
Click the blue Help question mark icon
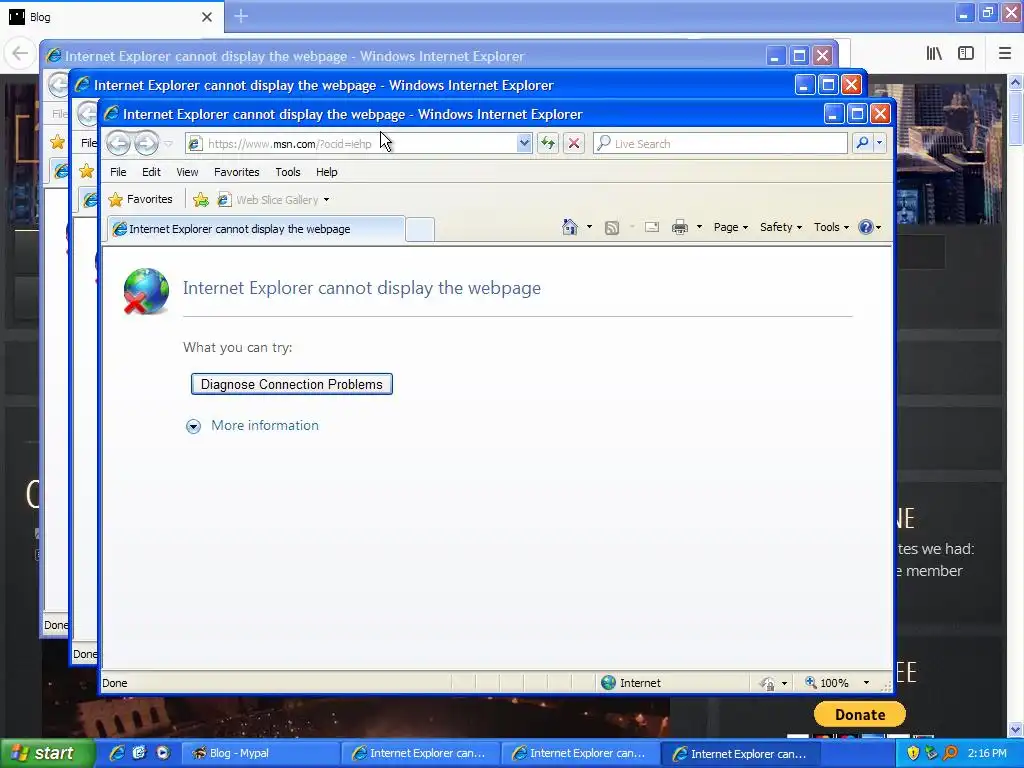pos(866,227)
